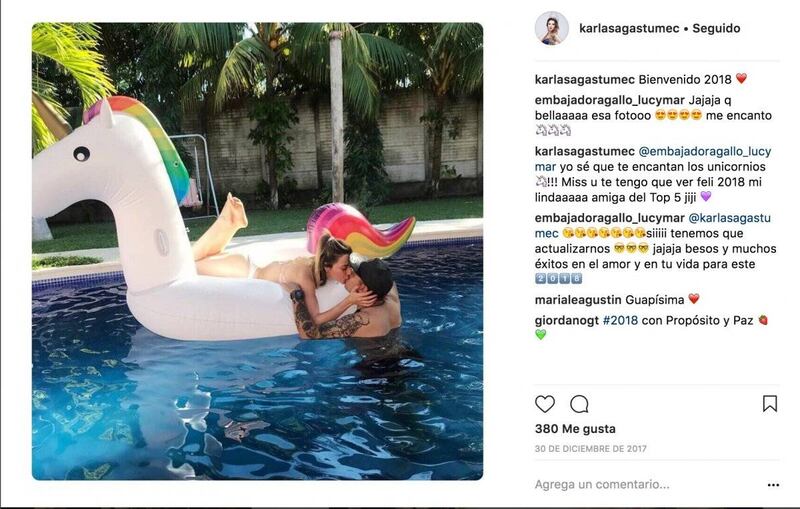Open karlasagastumec username on caption line
Image resolution: width=800 pixels, height=509 pixels.
[585, 79]
